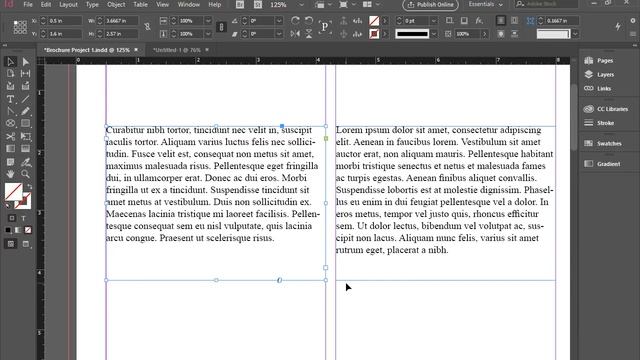Click the control panel settings gear

click(x=633, y=20)
